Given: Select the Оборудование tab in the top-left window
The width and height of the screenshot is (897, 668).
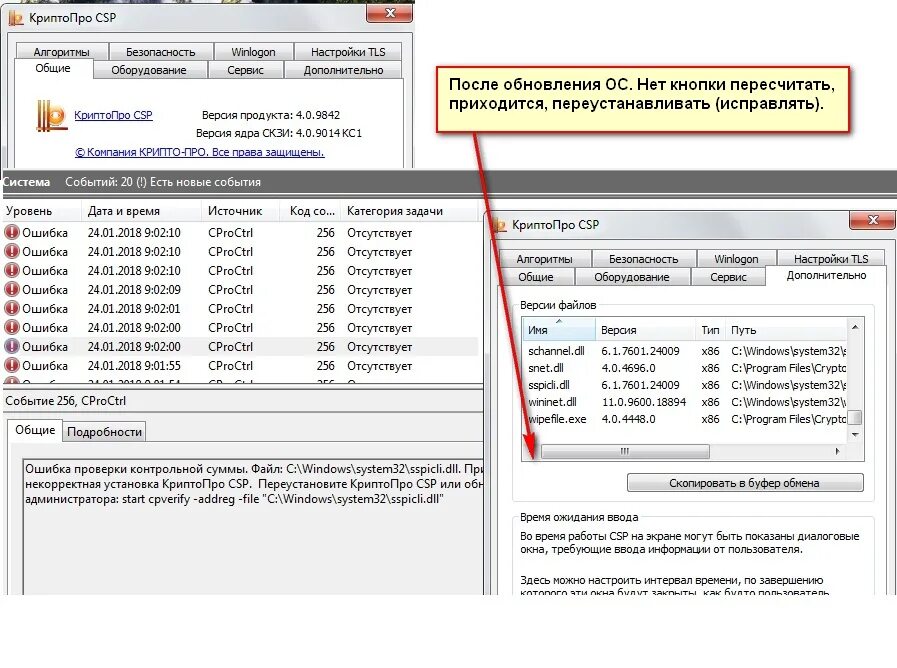Looking at the screenshot, I should tap(149, 70).
